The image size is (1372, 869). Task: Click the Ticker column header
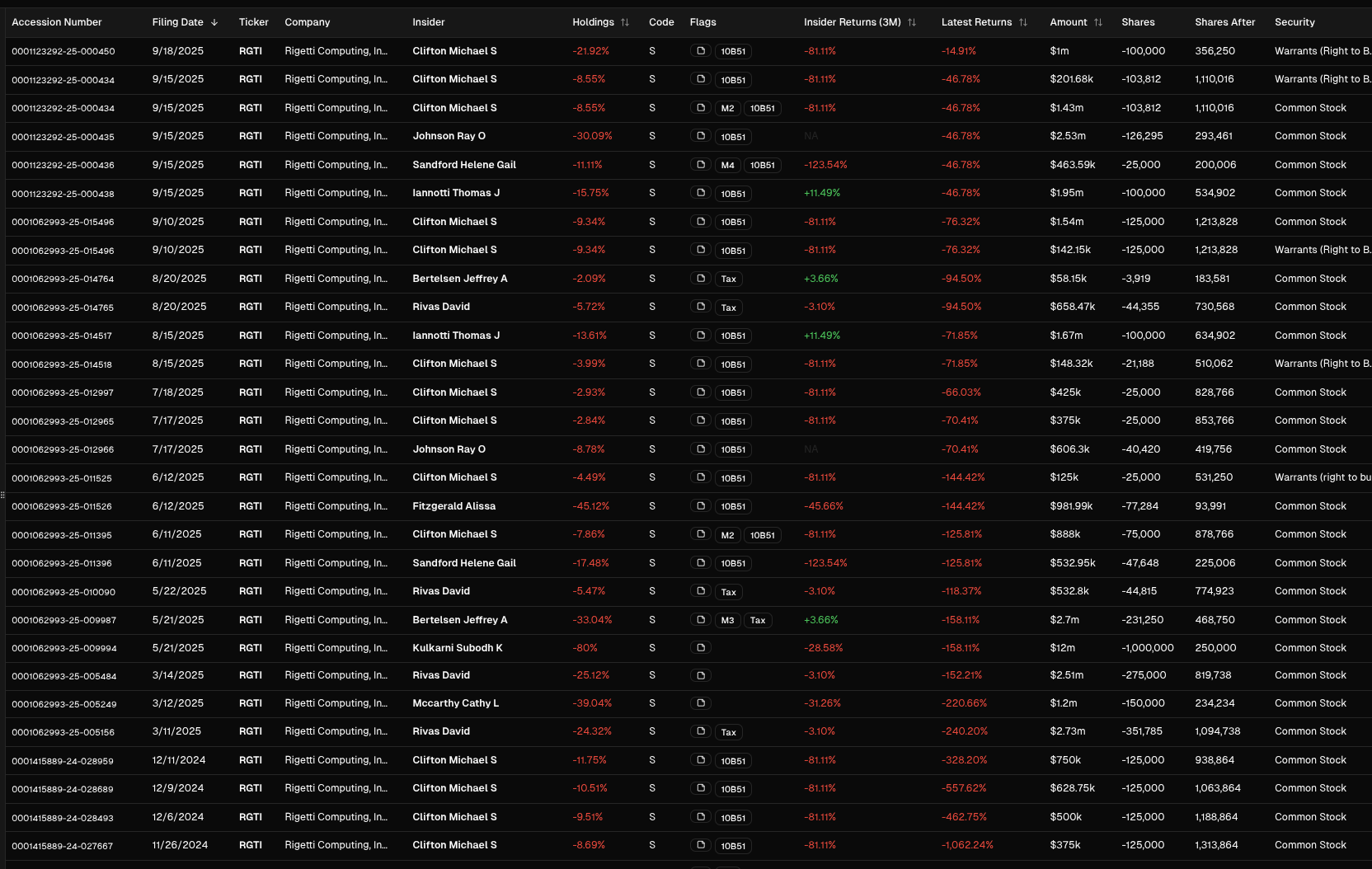click(x=254, y=22)
